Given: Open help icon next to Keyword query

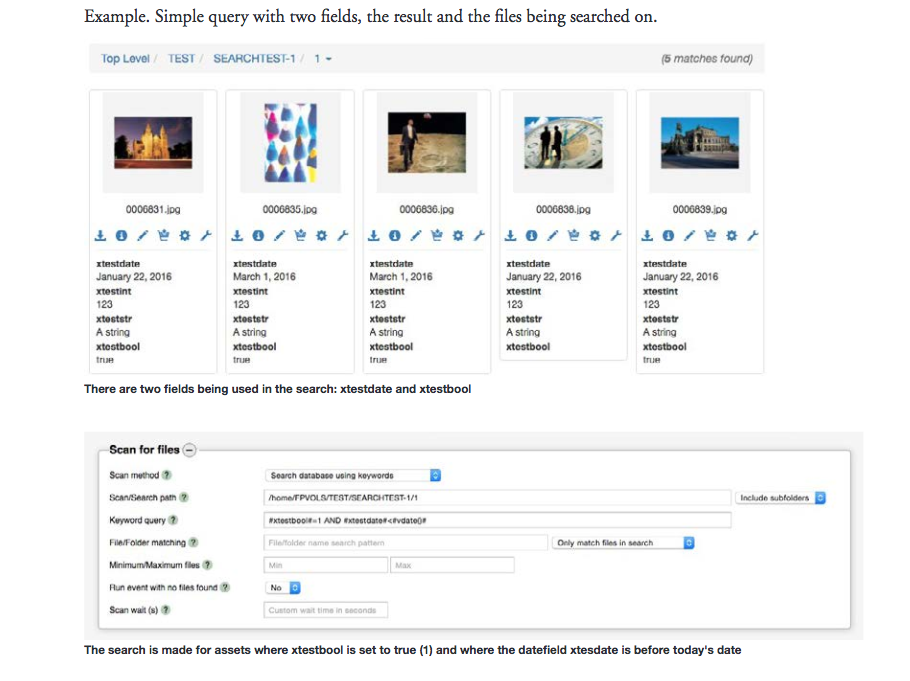Looking at the screenshot, I should [x=173, y=520].
